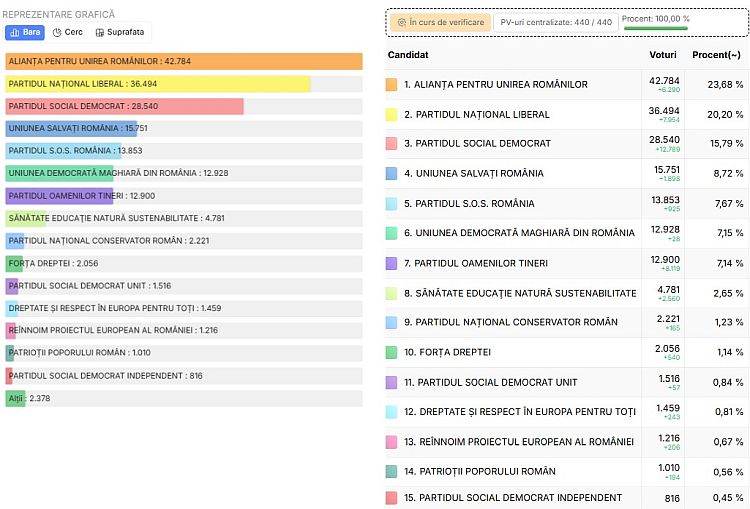Click the pie chart icon beside Cerc
The image size is (750, 509).
coord(57,33)
